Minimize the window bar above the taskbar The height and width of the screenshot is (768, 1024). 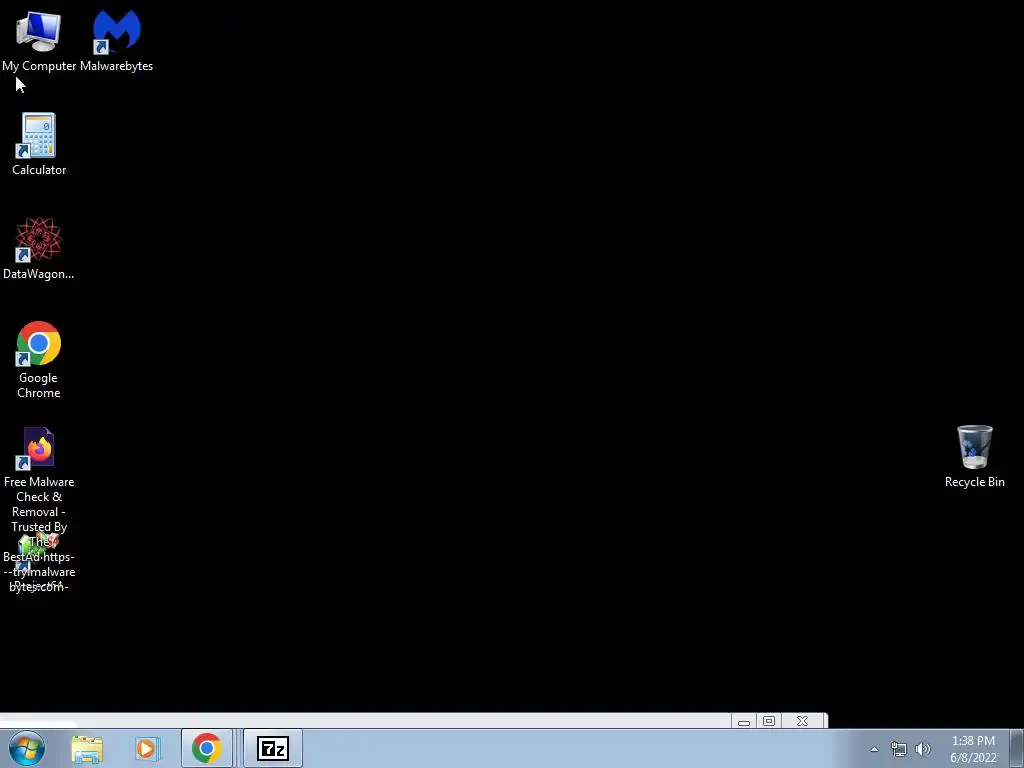tap(744, 722)
